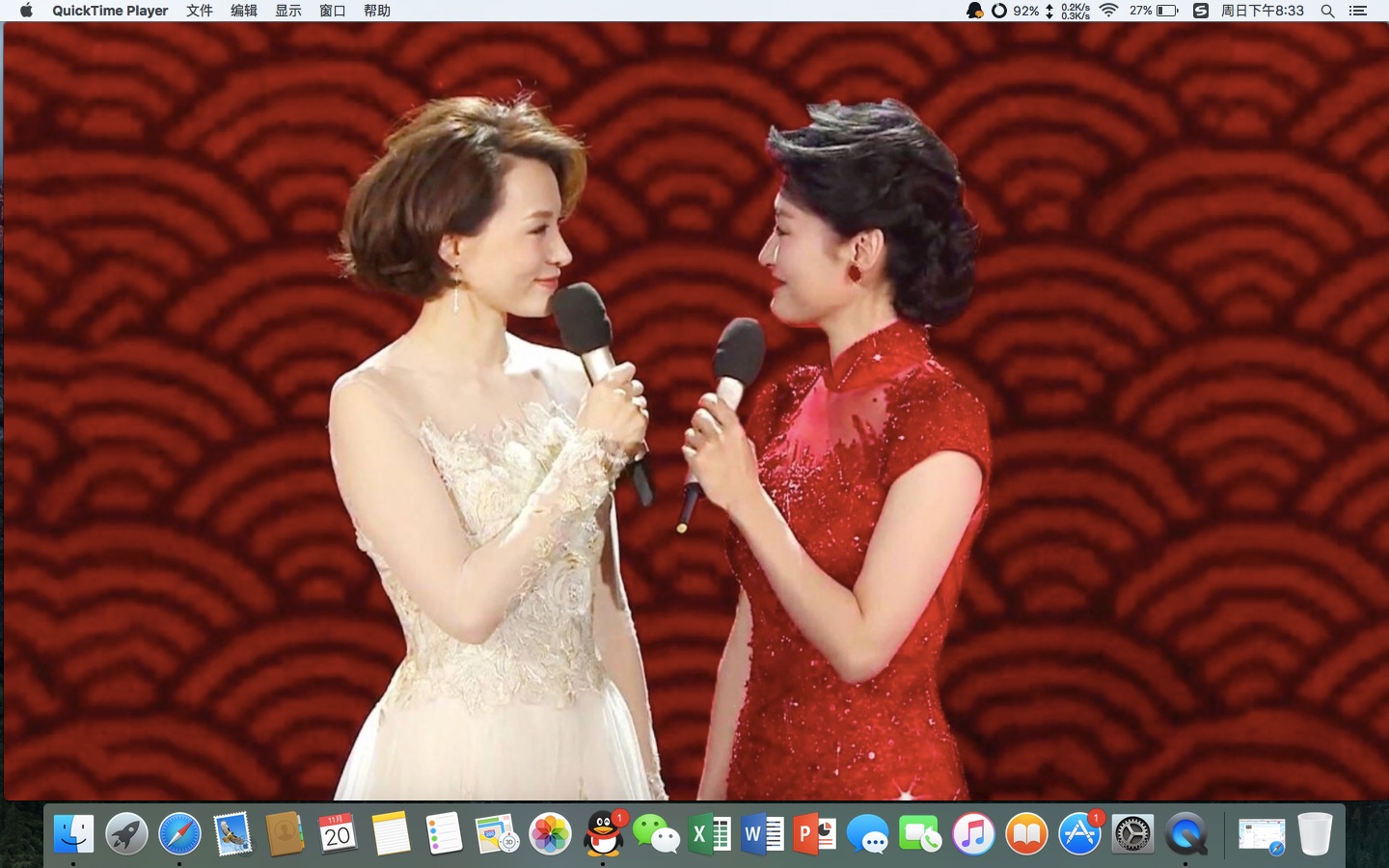Open the 文件 (File) menu
The image size is (1389, 868).
(200, 11)
